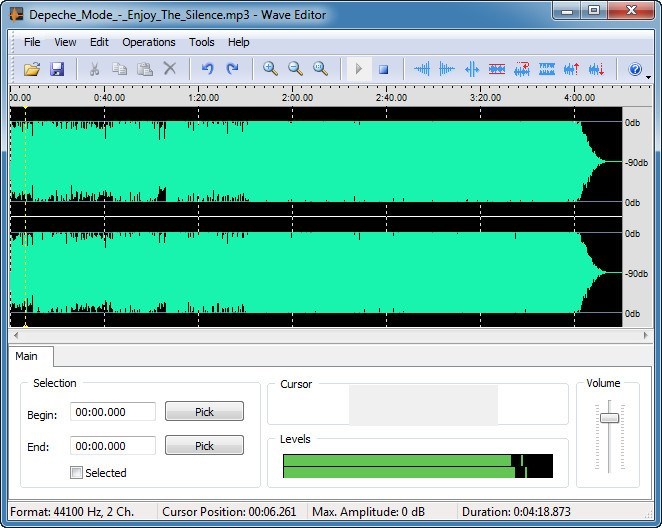Zoom to fit selection magnifier icon
The width and height of the screenshot is (662, 528).
point(320,69)
